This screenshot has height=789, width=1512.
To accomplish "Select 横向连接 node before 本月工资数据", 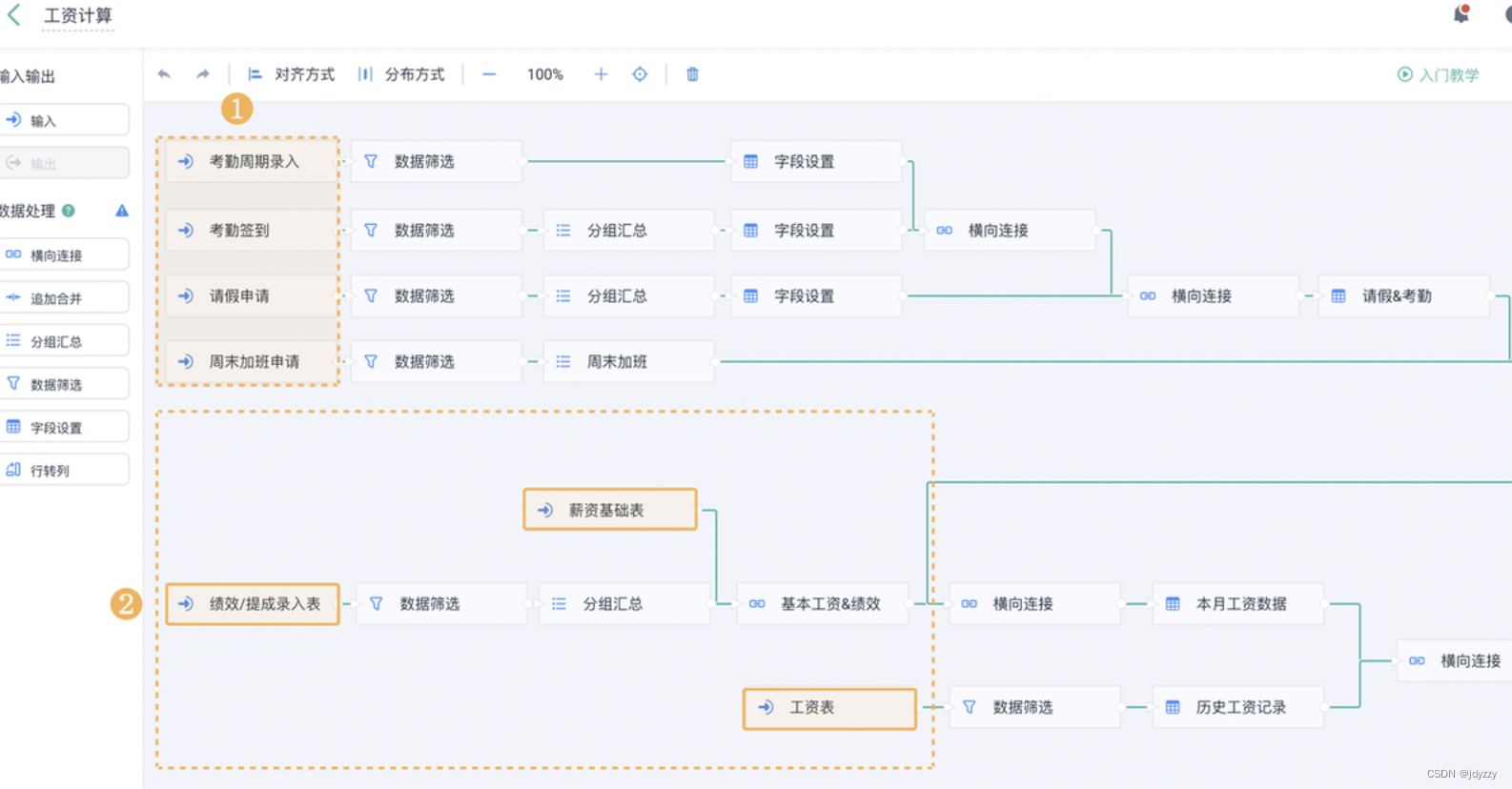I will (x=1035, y=604).
